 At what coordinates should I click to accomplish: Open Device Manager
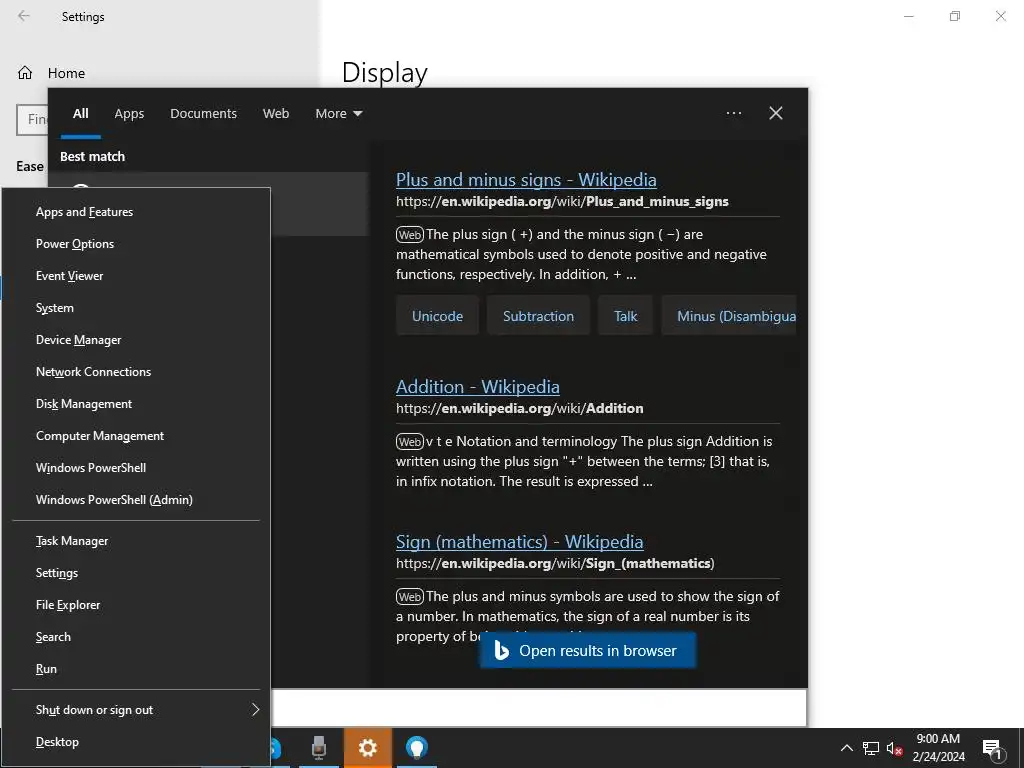[136, 340]
